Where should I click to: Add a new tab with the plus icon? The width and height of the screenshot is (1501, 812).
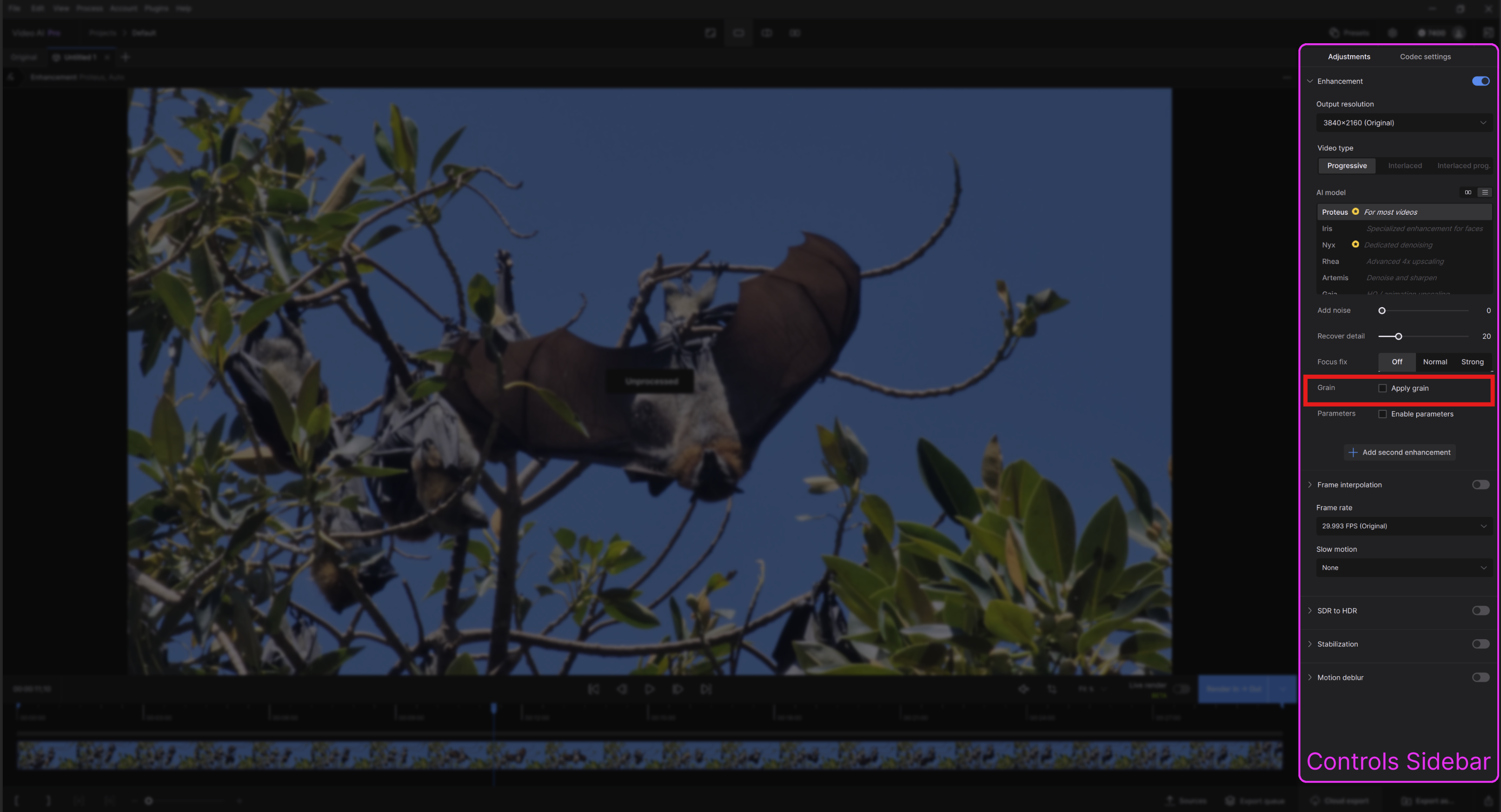coord(125,57)
